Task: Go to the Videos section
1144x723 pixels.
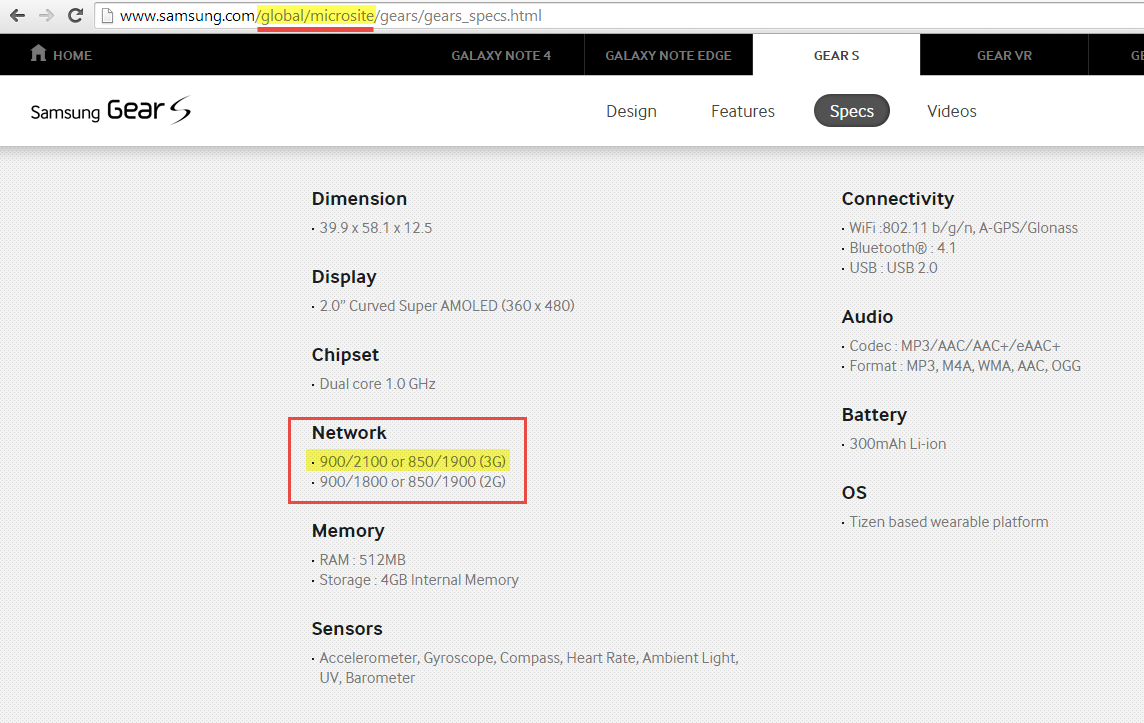Action: coord(951,111)
